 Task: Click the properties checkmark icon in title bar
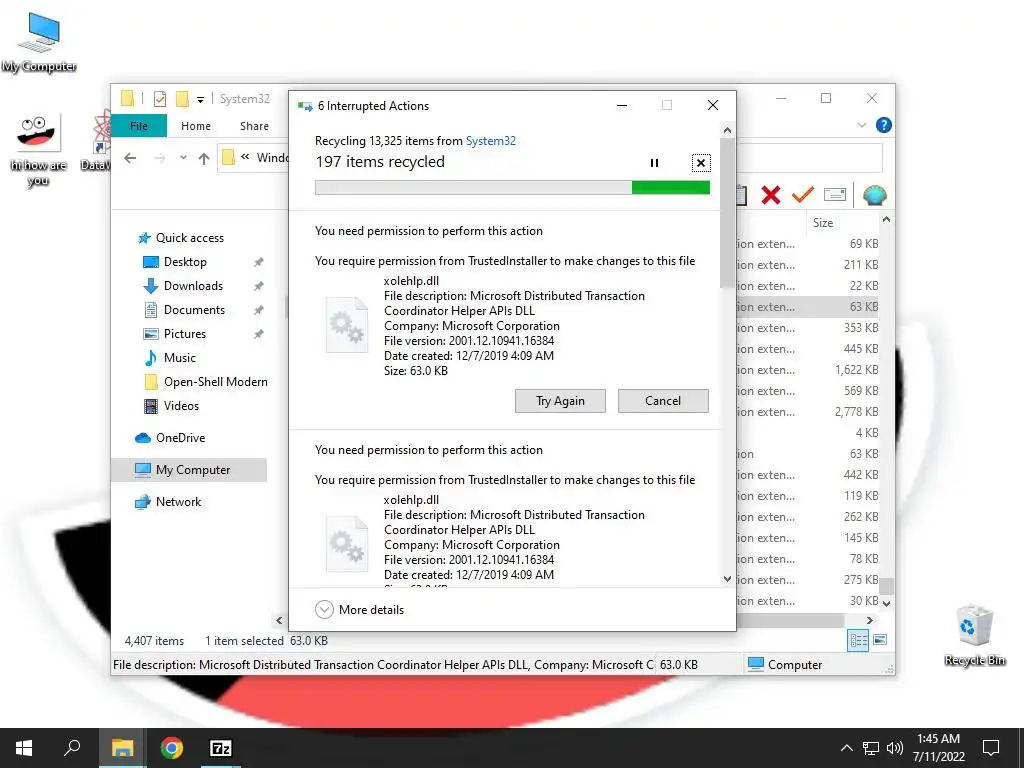(x=159, y=99)
